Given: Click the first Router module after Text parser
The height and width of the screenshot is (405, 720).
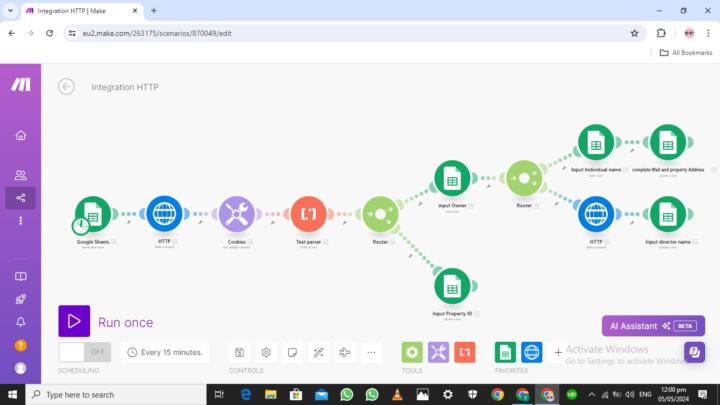Looking at the screenshot, I should tap(380, 214).
